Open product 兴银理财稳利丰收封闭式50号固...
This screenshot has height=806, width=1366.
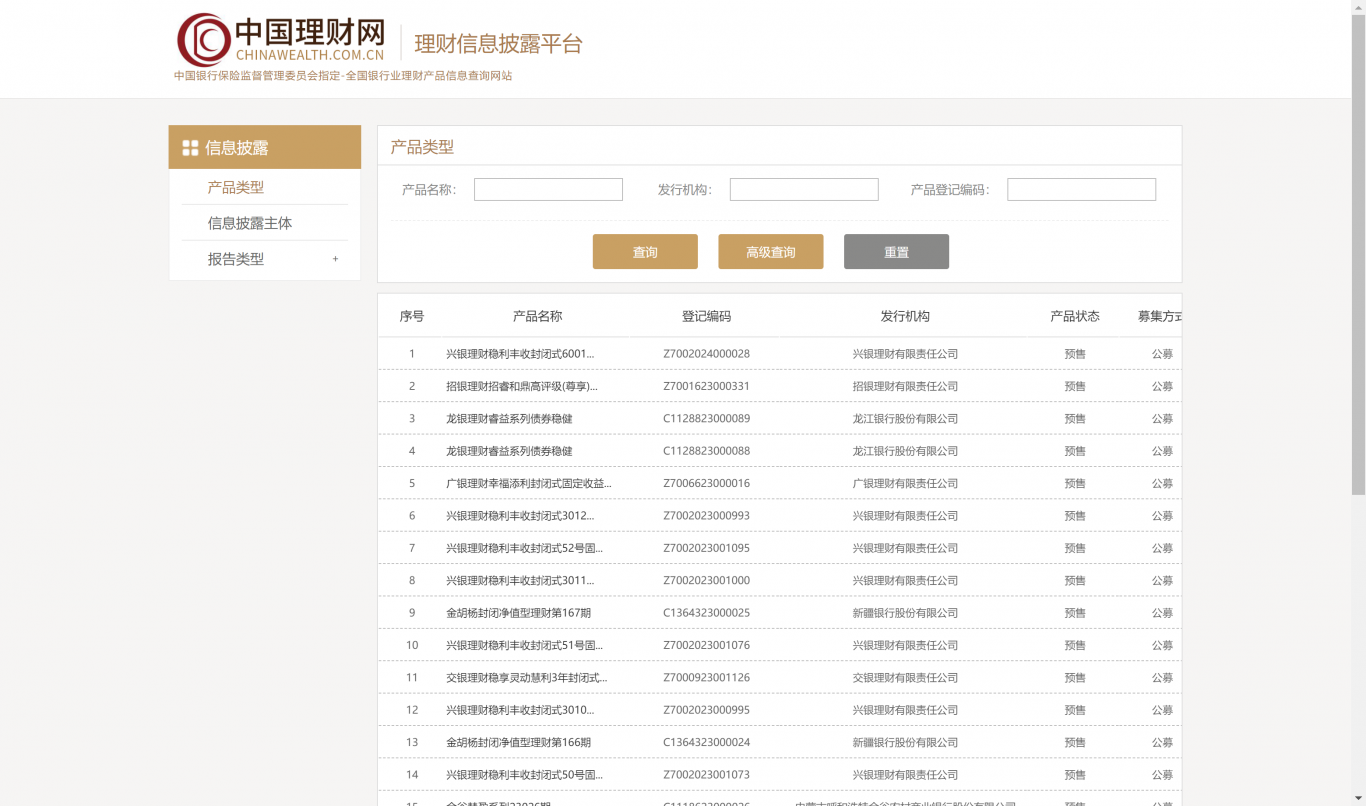coord(525,775)
